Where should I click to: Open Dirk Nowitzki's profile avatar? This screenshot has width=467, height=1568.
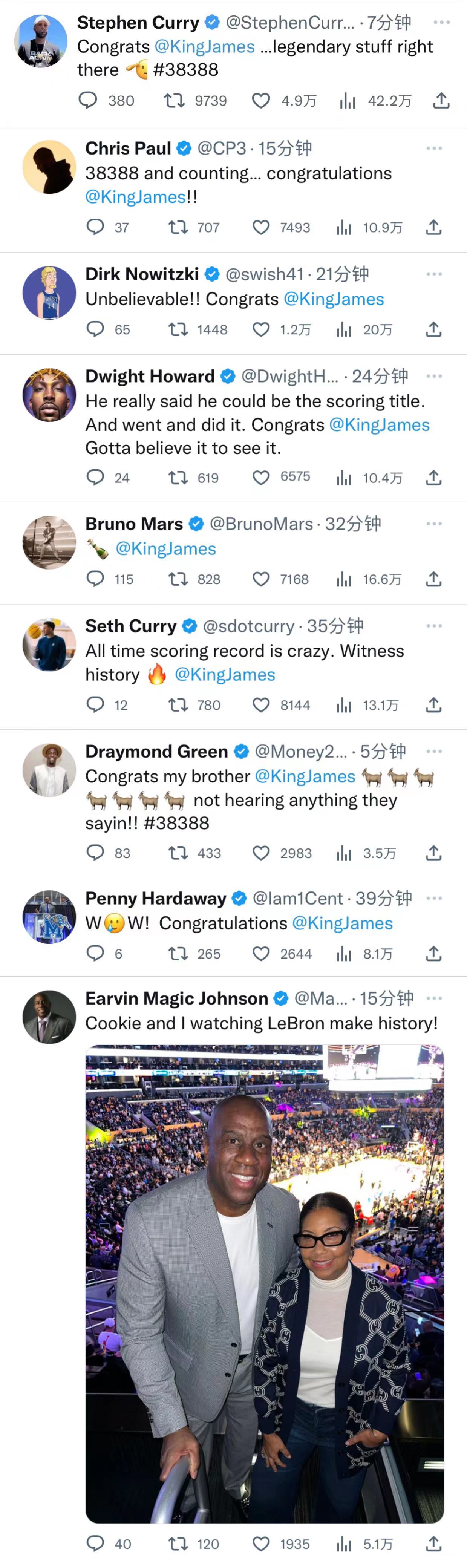point(49,292)
